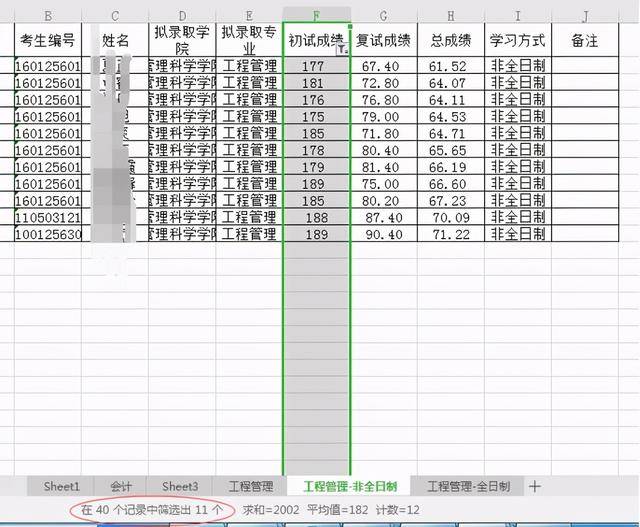Select the 考生编号 cell 110503121
Image resolution: width=640 pixels, height=527 pixels.
tap(48, 217)
